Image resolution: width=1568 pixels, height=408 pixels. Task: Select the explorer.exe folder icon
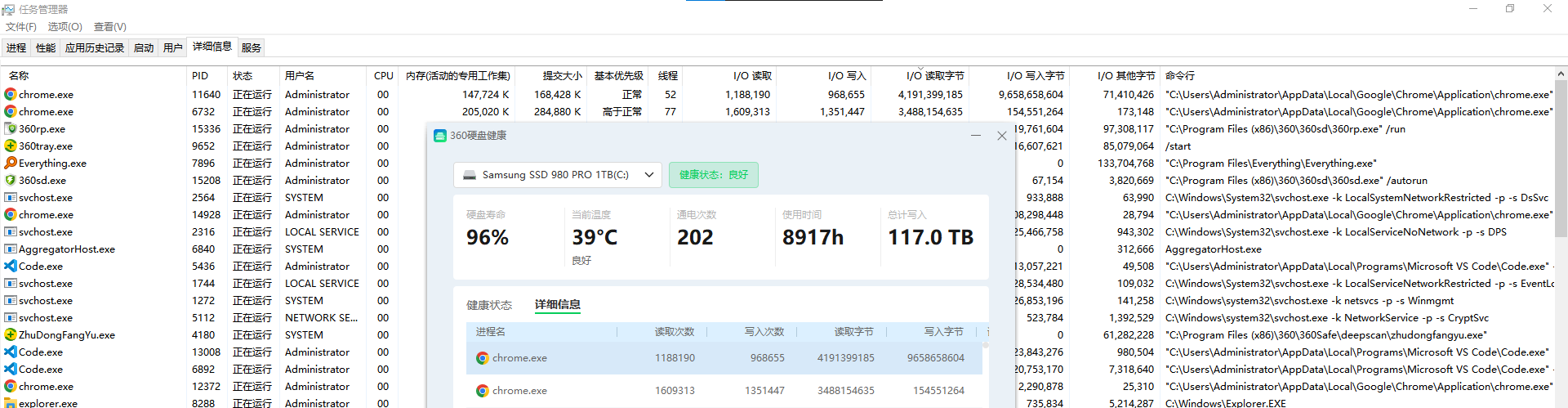point(11,403)
